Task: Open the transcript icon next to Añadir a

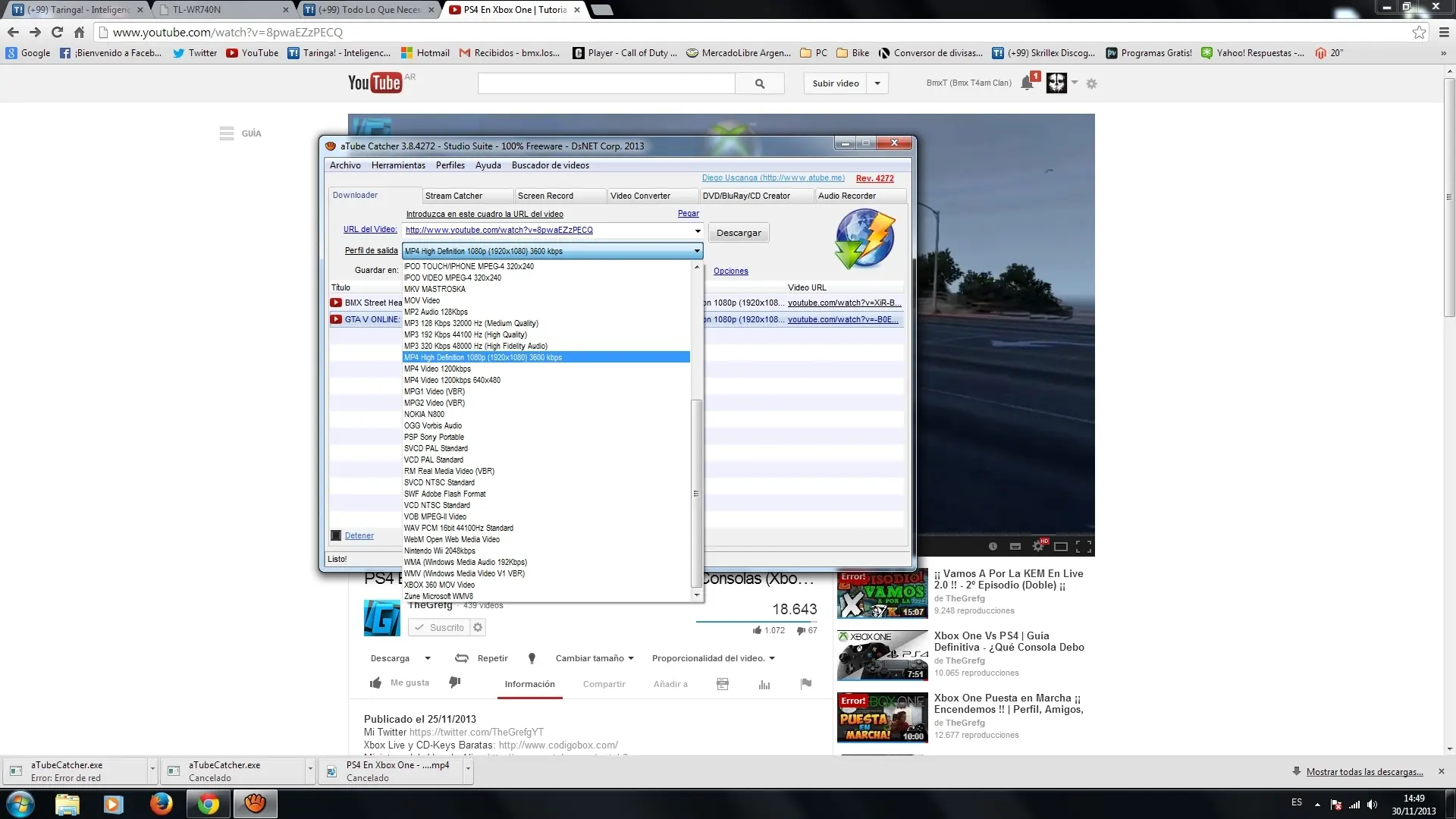Action: pos(723,684)
